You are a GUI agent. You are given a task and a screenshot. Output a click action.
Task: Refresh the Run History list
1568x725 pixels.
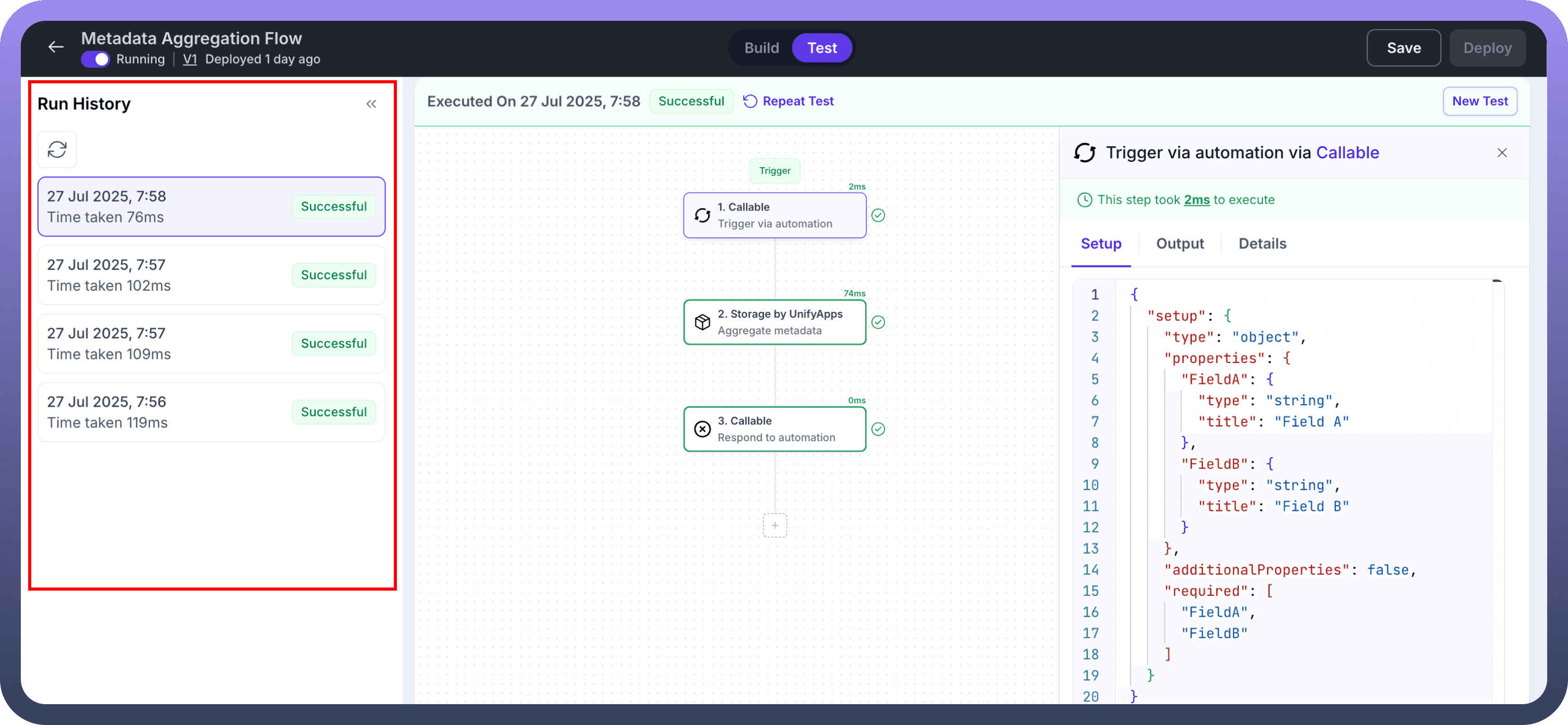click(57, 150)
